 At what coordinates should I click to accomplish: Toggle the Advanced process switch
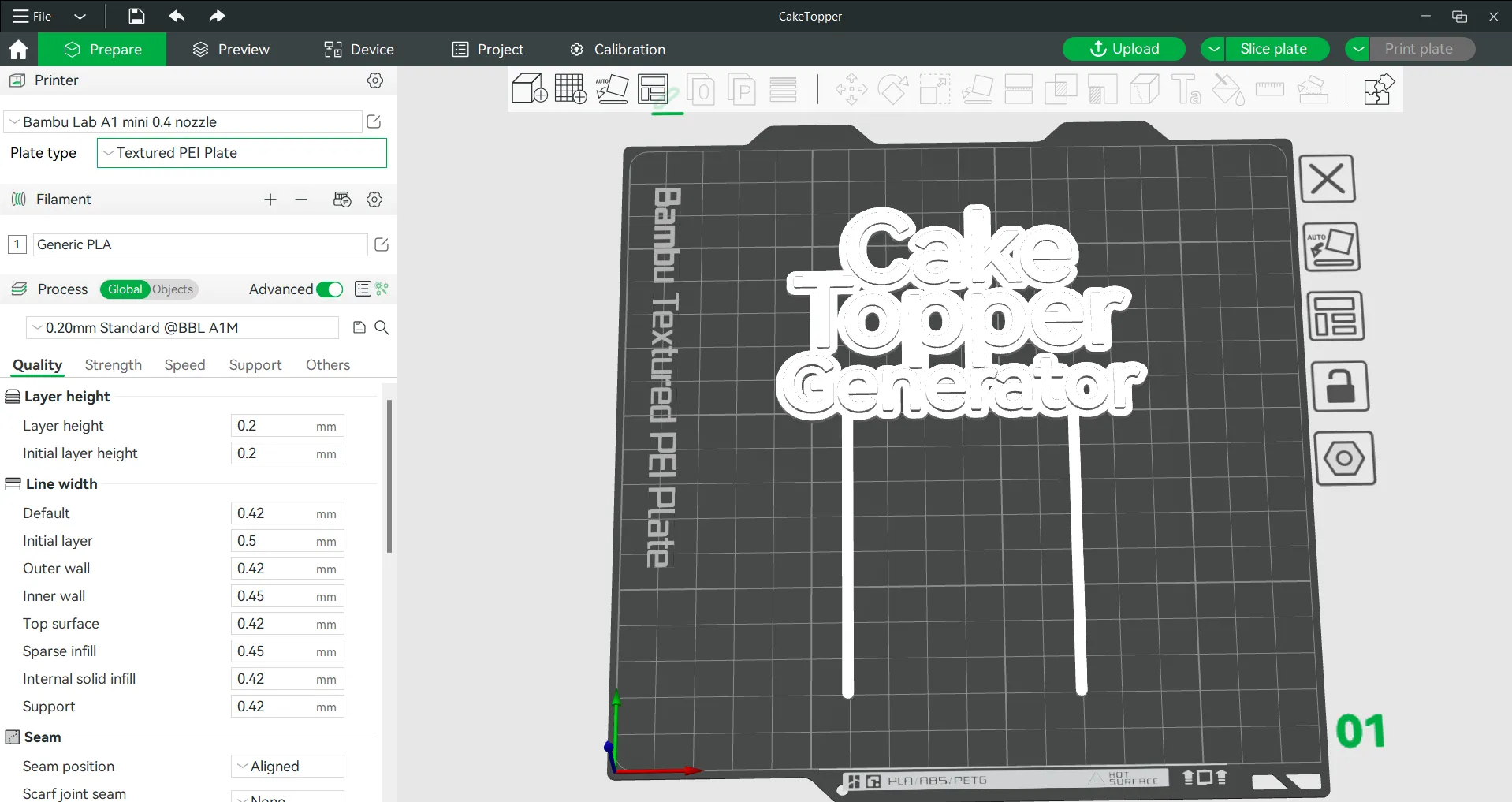(330, 289)
